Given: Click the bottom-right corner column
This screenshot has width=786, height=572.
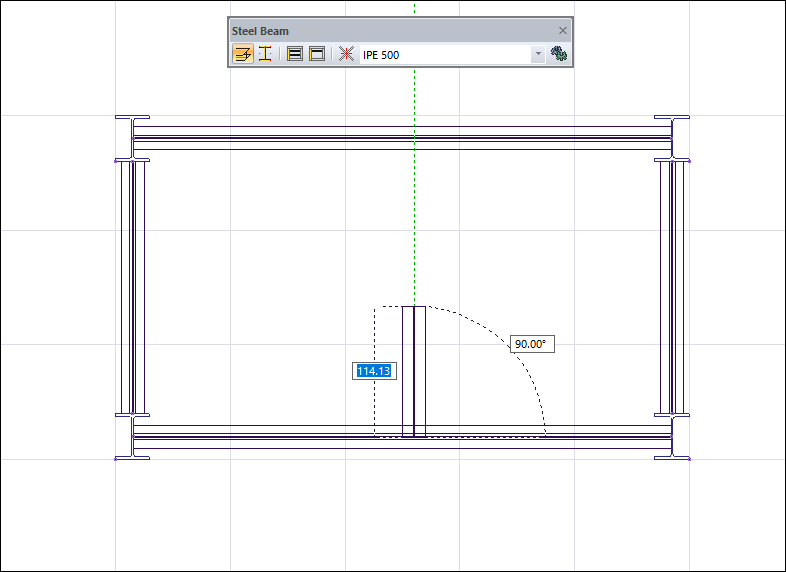Looking at the screenshot, I should [x=672, y=437].
